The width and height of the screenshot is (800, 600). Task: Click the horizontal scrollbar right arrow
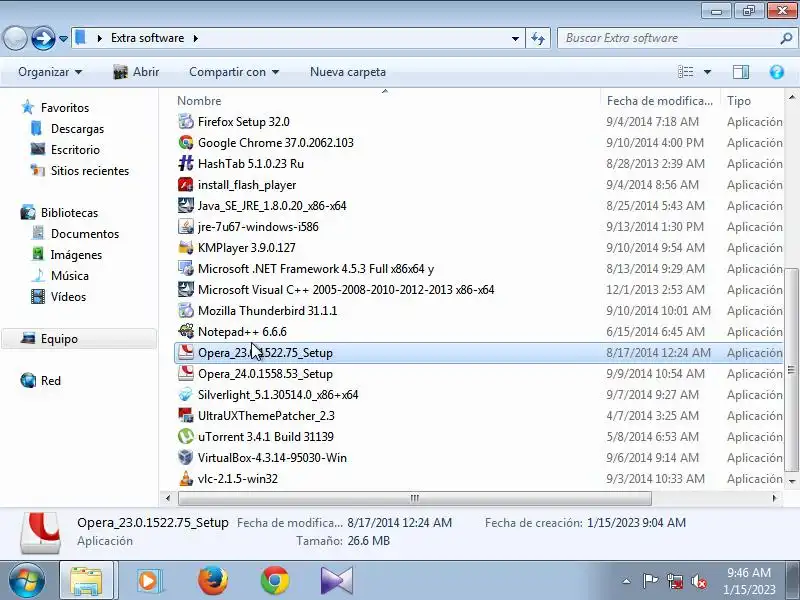(774, 498)
